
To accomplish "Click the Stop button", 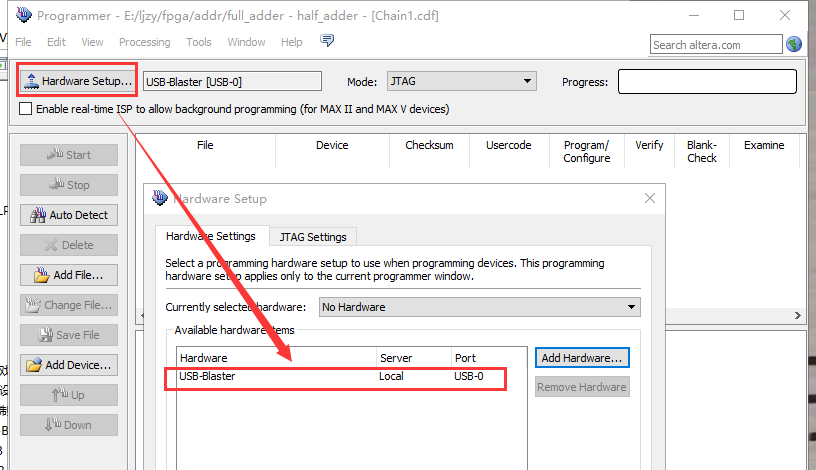I will pos(69,185).
